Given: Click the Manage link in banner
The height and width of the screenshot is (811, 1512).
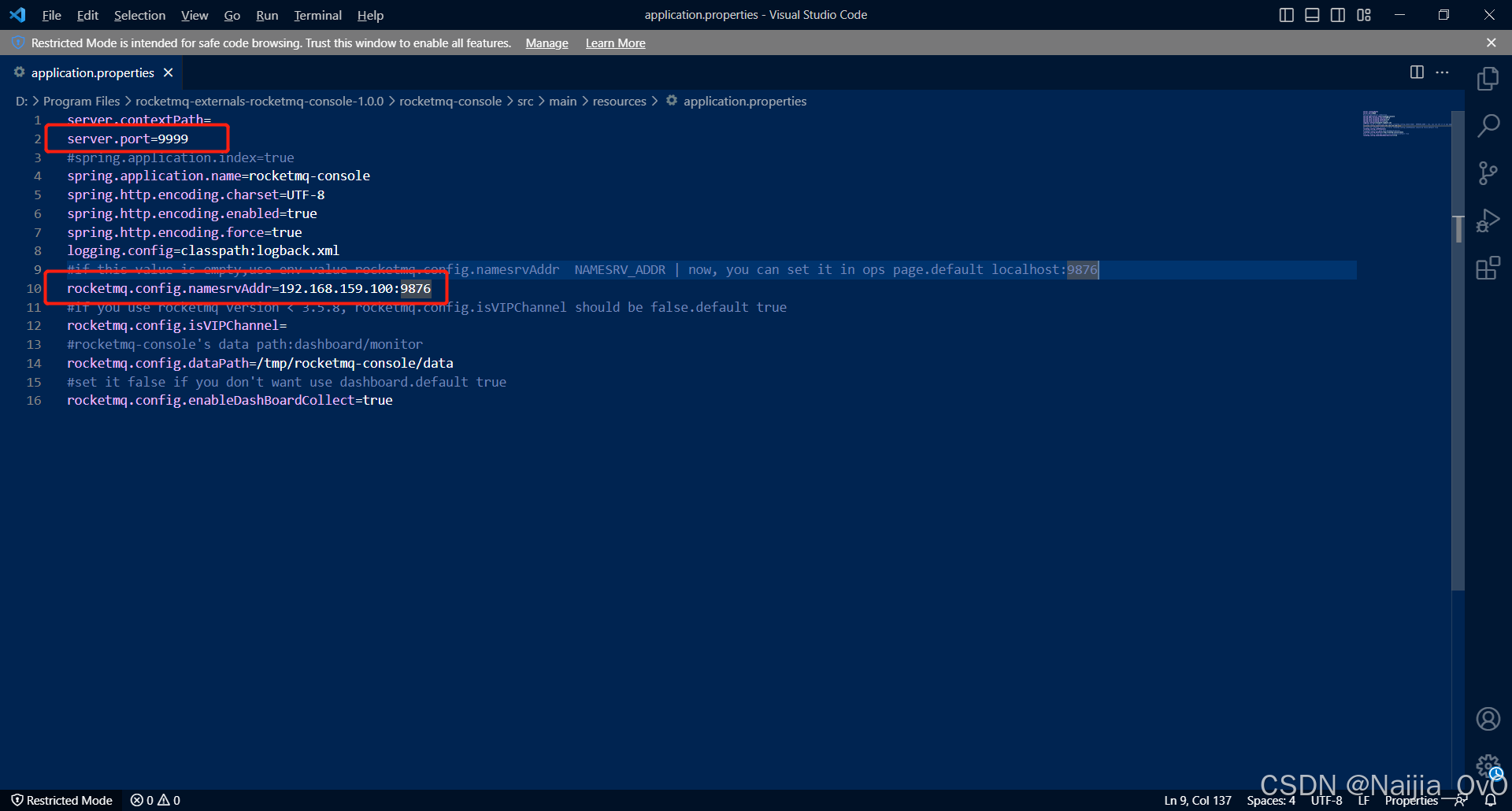Looking at the screenshot, I should pos(547,43).
